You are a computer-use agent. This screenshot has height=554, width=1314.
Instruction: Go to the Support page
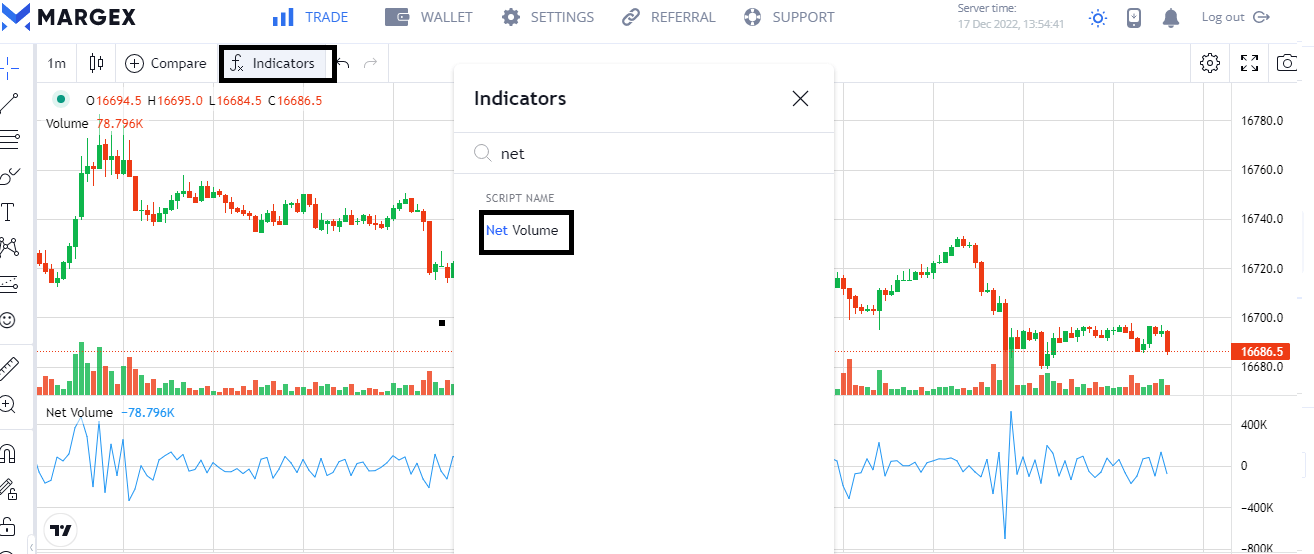pyautogui.click(x=789, y=17)
